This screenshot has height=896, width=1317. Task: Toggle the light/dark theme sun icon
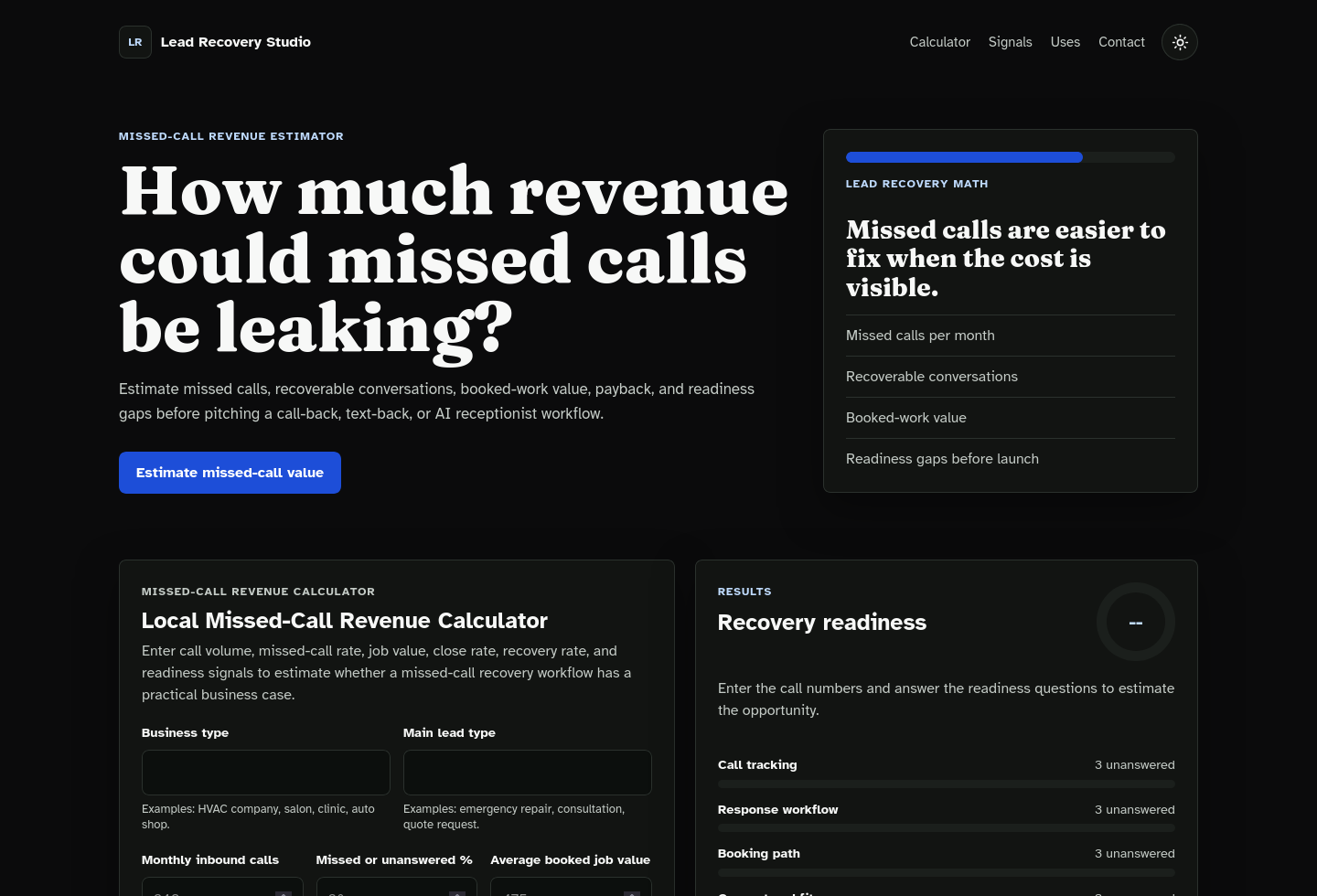(1180, 42)
